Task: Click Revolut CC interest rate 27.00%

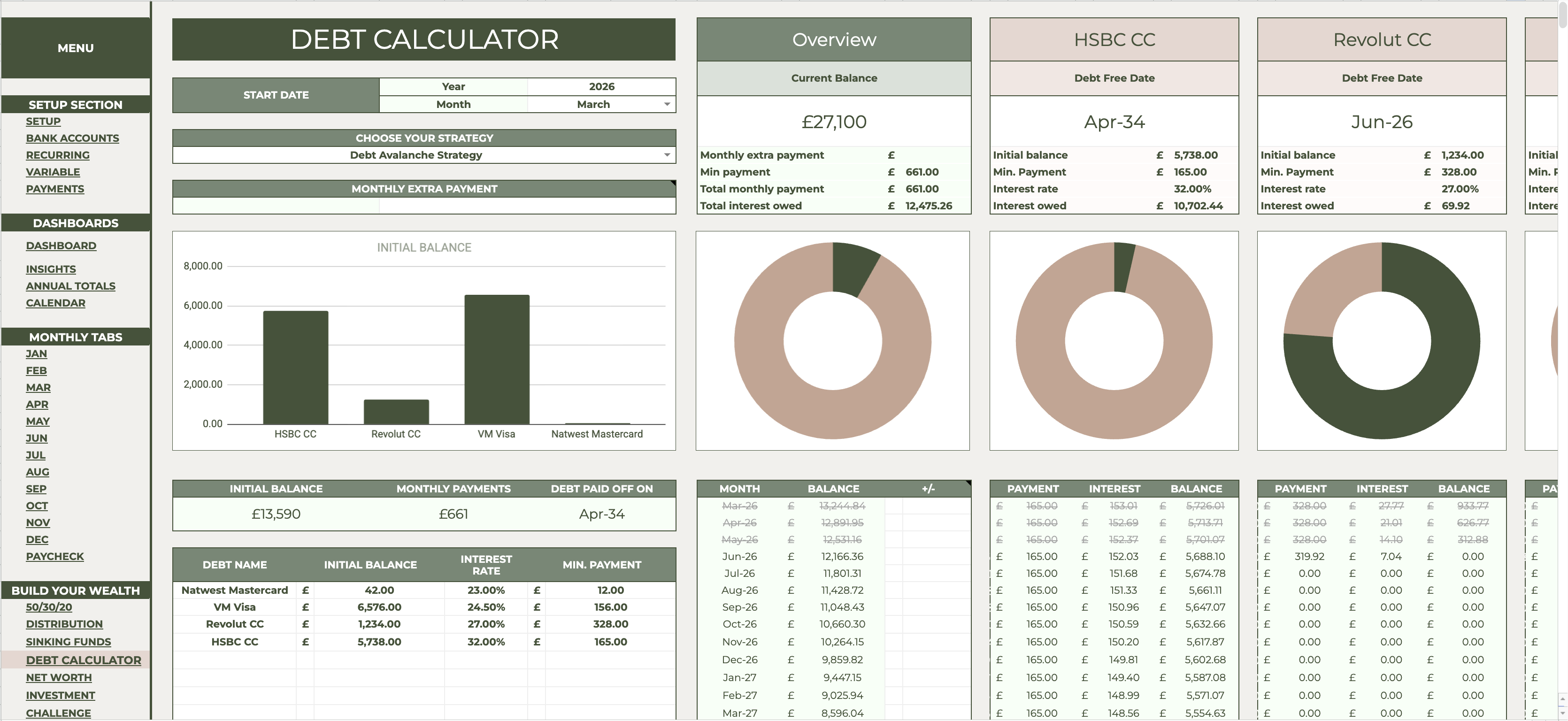Action: tap(486, 624)
